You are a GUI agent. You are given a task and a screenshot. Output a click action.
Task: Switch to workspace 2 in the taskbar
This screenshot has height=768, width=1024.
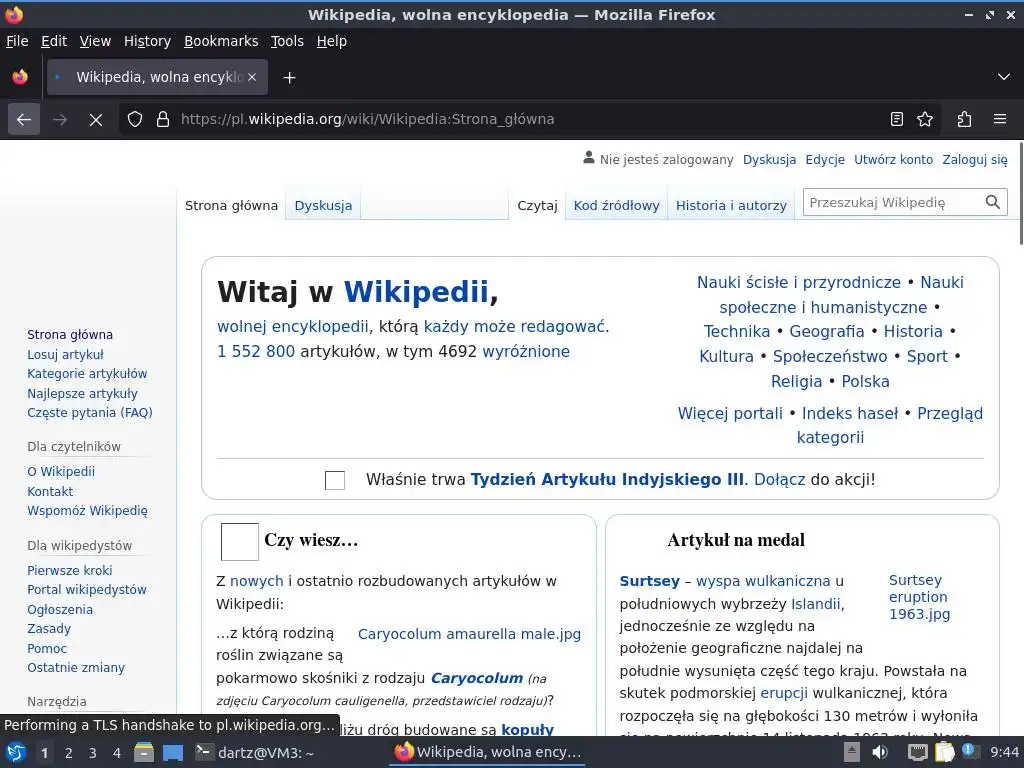click(69, 753)
